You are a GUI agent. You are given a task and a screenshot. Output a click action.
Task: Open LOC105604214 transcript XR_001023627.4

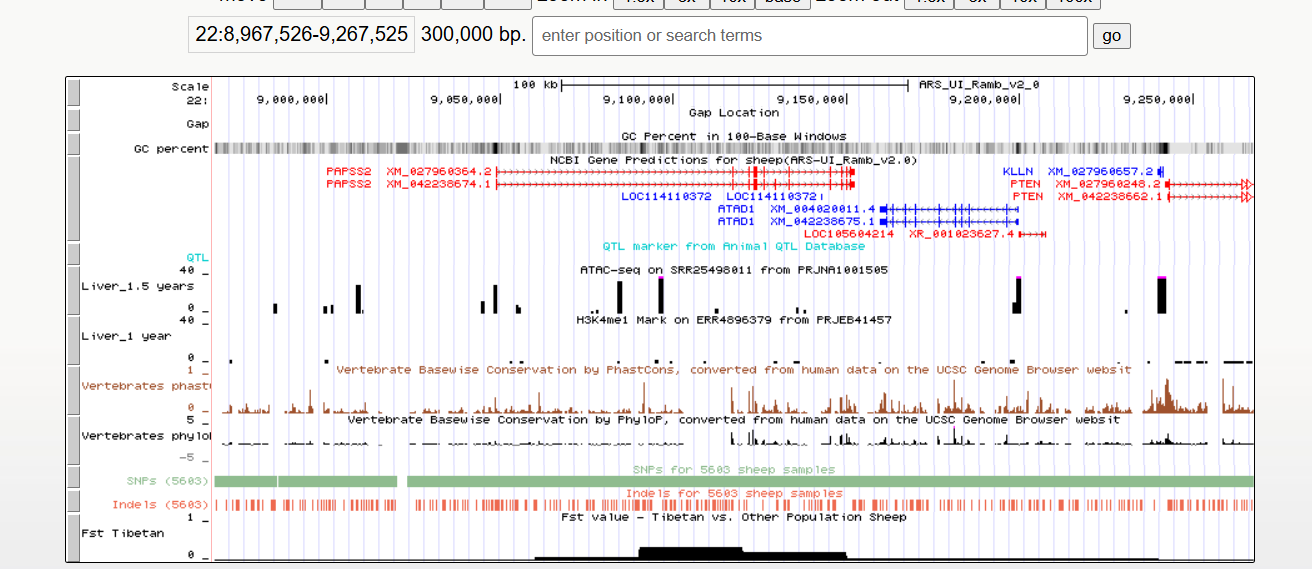point(961,234)
